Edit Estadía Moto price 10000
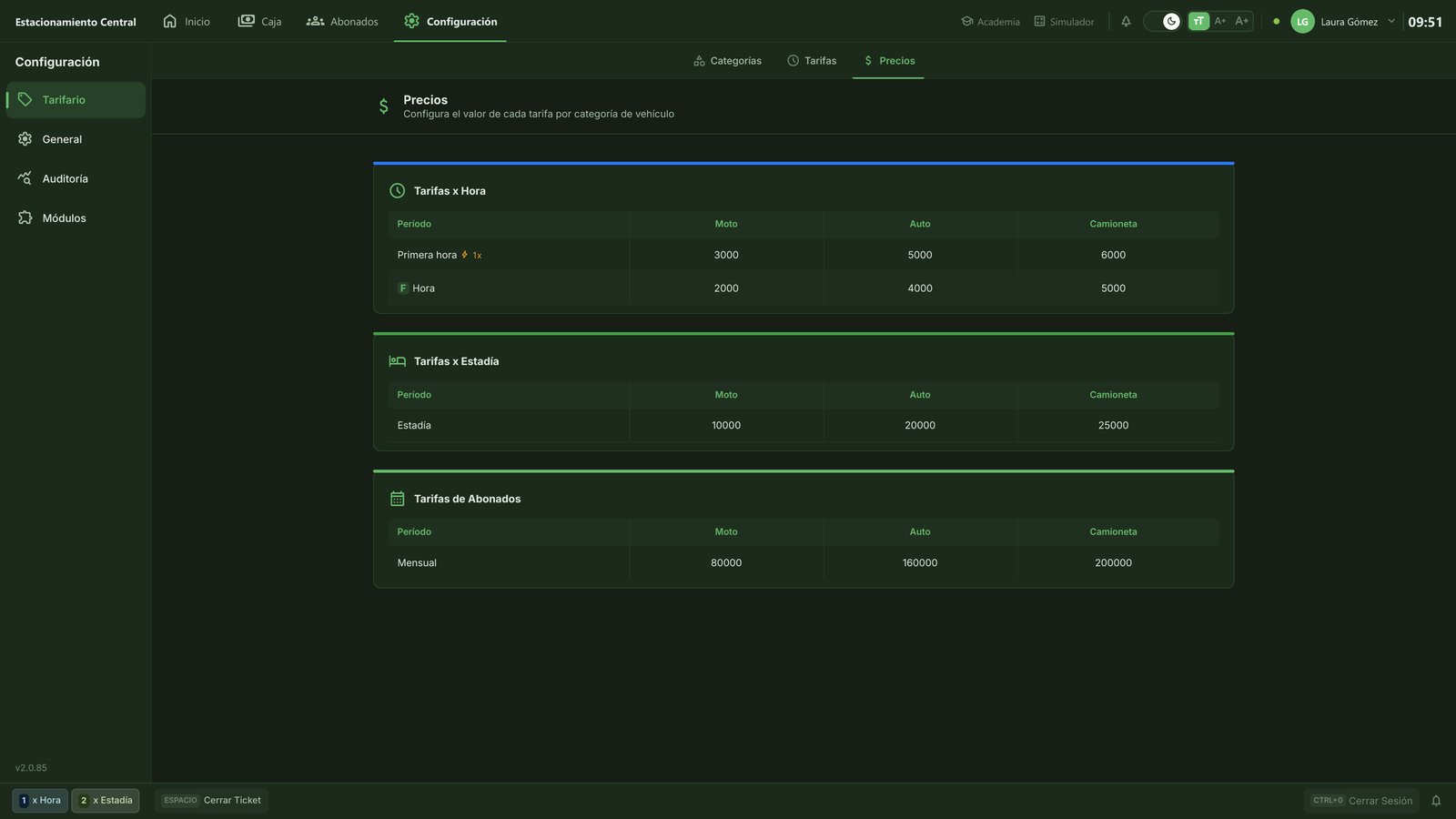The width and height of the screenshot is (1456, 819). pyautogui.click(x=726, y=425)
